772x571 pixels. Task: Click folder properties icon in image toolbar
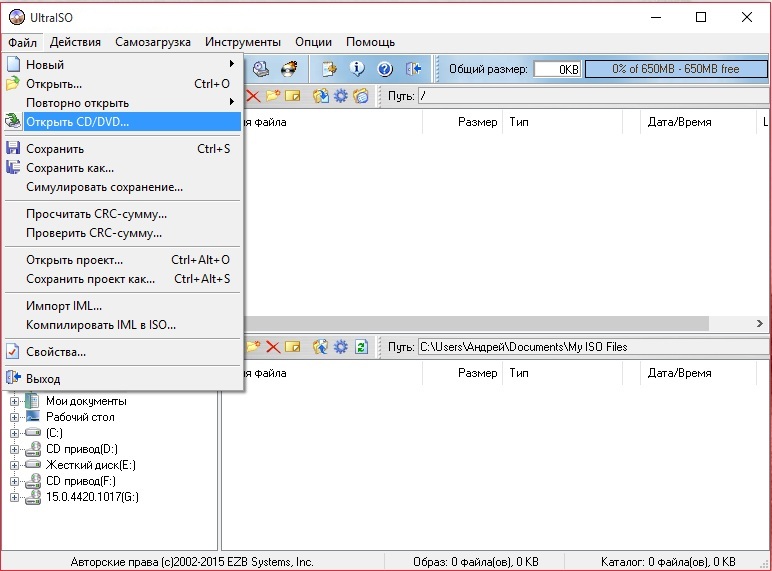pos(361,96)
